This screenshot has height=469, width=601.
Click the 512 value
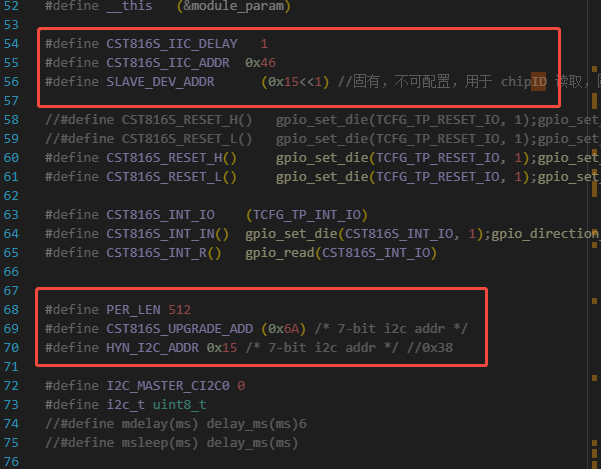coord(180,310)
